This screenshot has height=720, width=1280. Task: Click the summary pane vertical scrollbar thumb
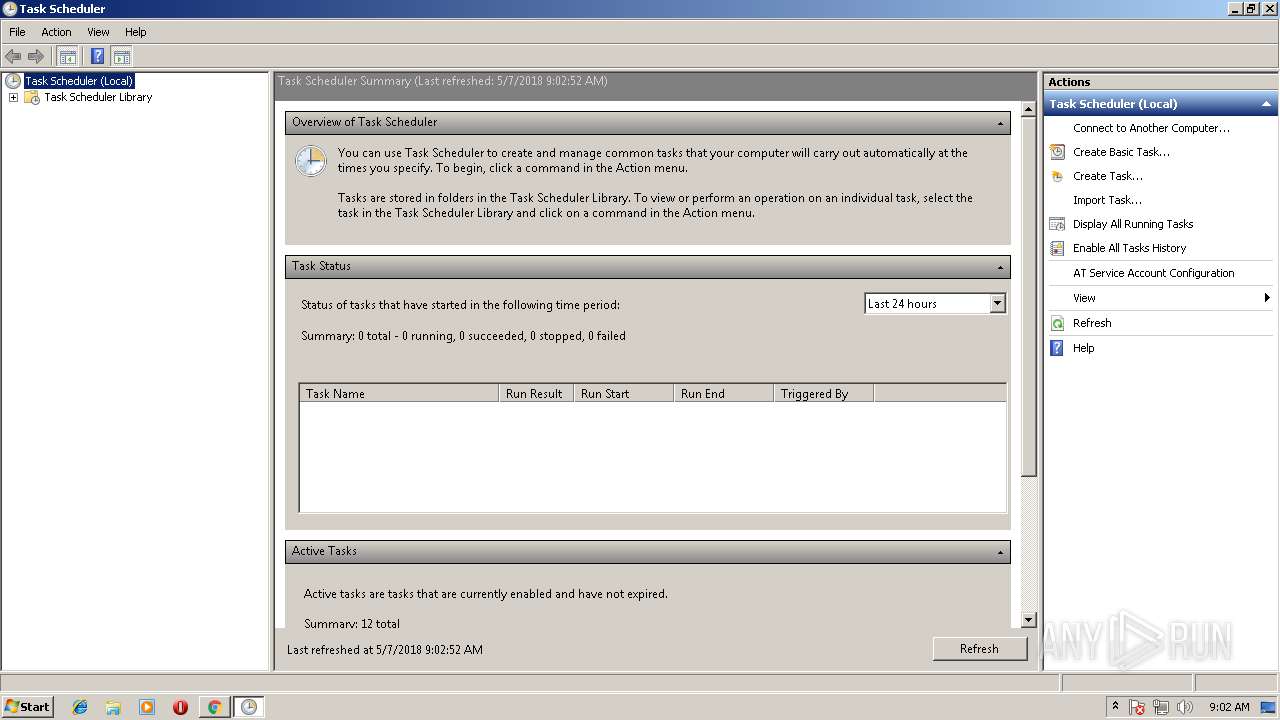1029,296
